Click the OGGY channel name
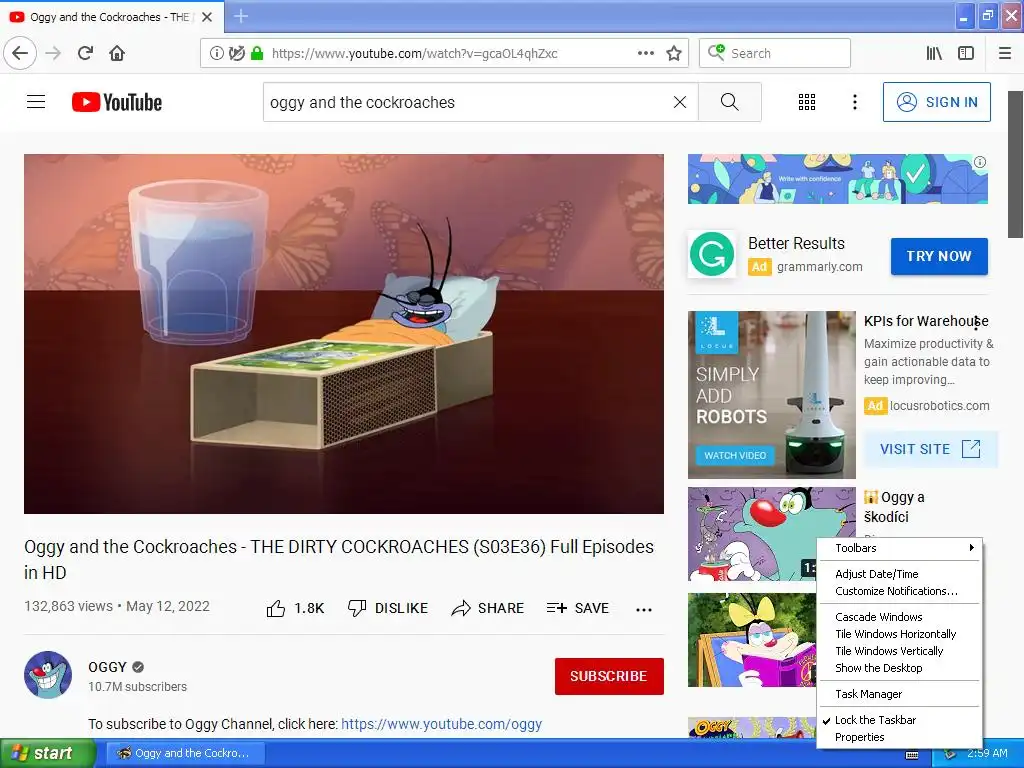This screenshot has width=1024, height=768. [x=107, y=667]
